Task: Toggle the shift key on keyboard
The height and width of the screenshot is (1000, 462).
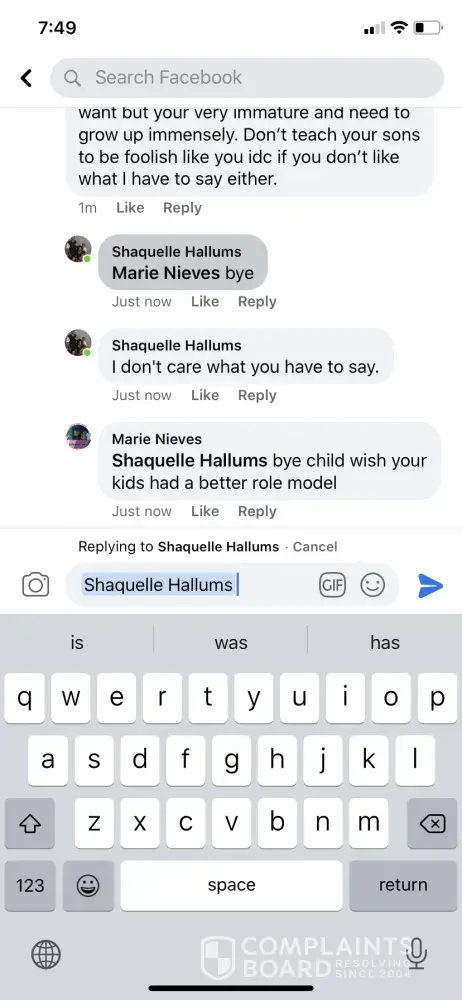Action: point(29,823)
